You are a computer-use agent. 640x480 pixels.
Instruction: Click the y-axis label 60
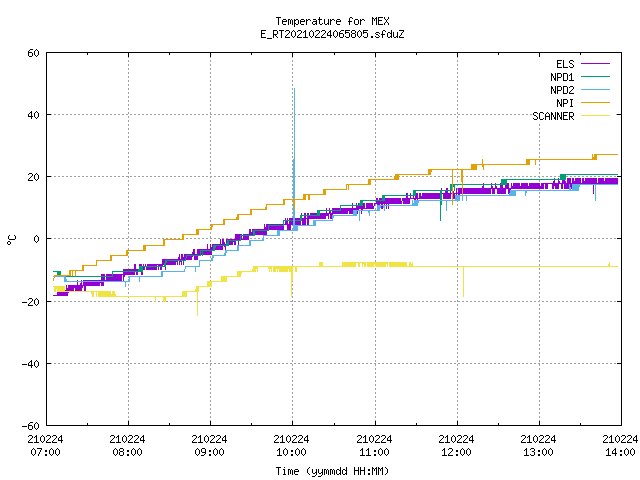tap(33, 53)
